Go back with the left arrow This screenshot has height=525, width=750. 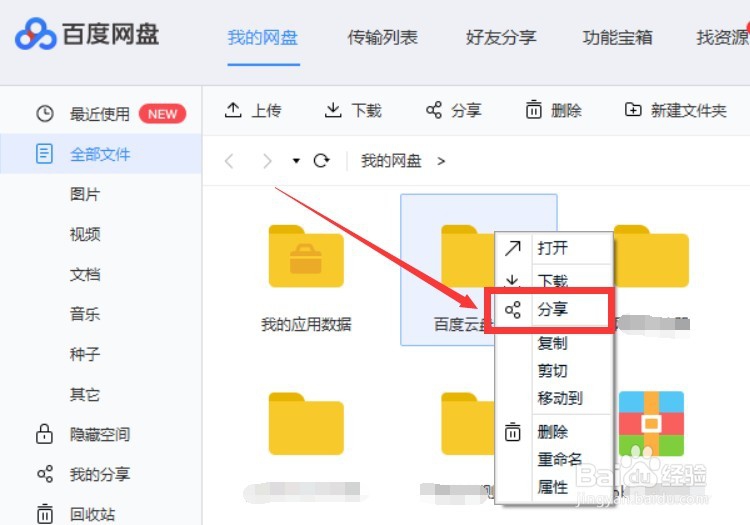[230, 161]
